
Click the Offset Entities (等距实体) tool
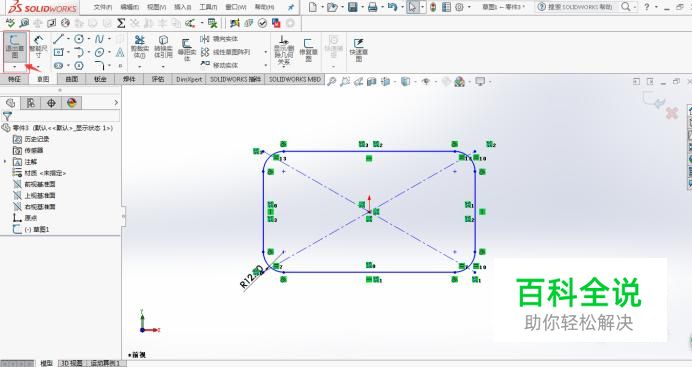pos(187,49)
